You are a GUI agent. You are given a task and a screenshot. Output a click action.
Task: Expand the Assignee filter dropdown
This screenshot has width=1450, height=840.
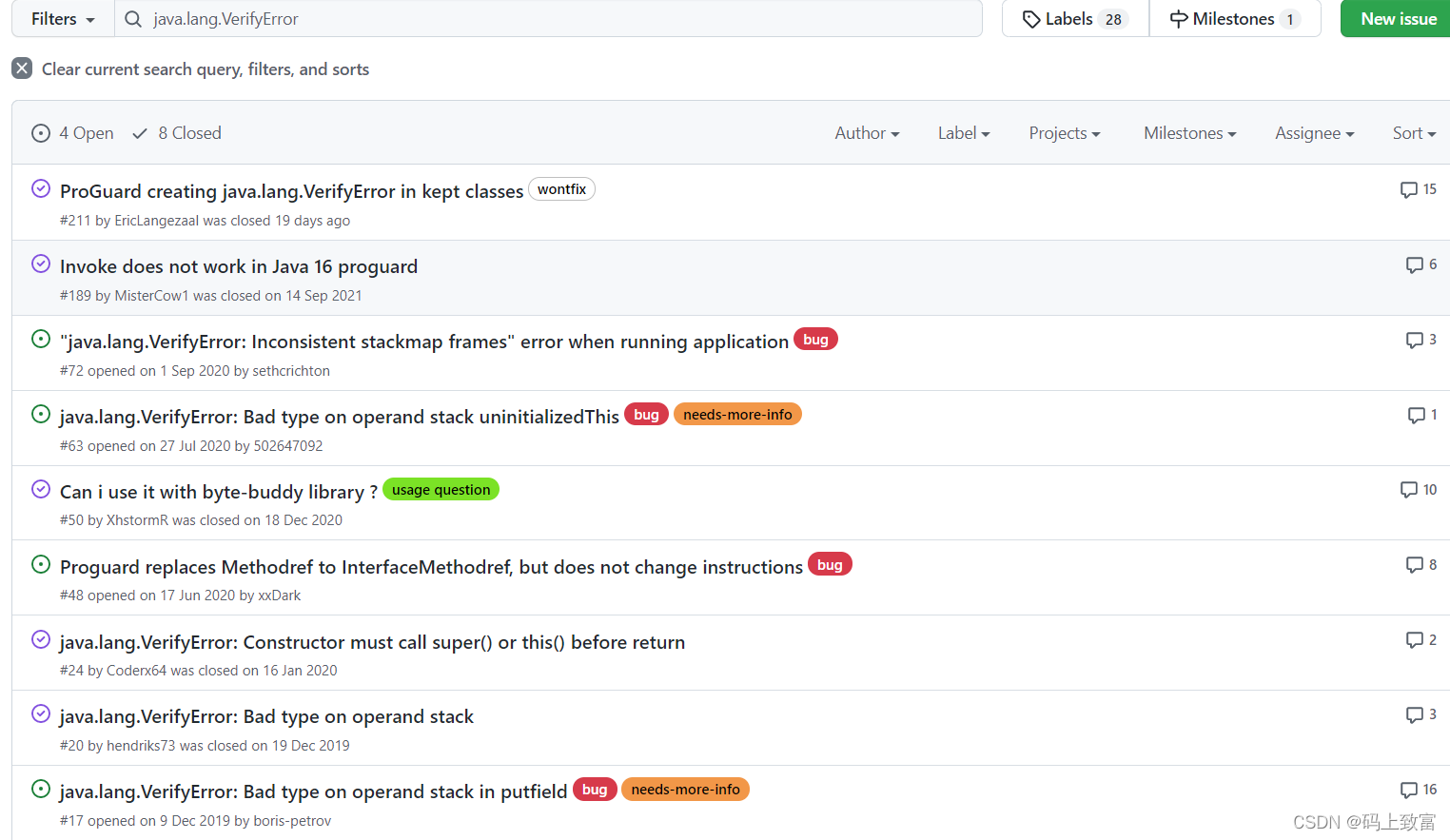point(1315,133)
